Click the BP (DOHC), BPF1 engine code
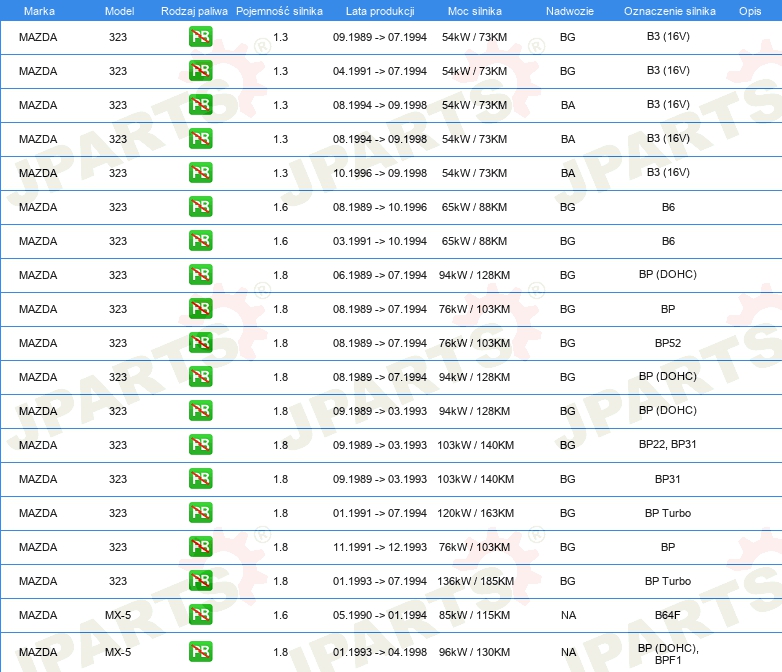 coord(668,654)
